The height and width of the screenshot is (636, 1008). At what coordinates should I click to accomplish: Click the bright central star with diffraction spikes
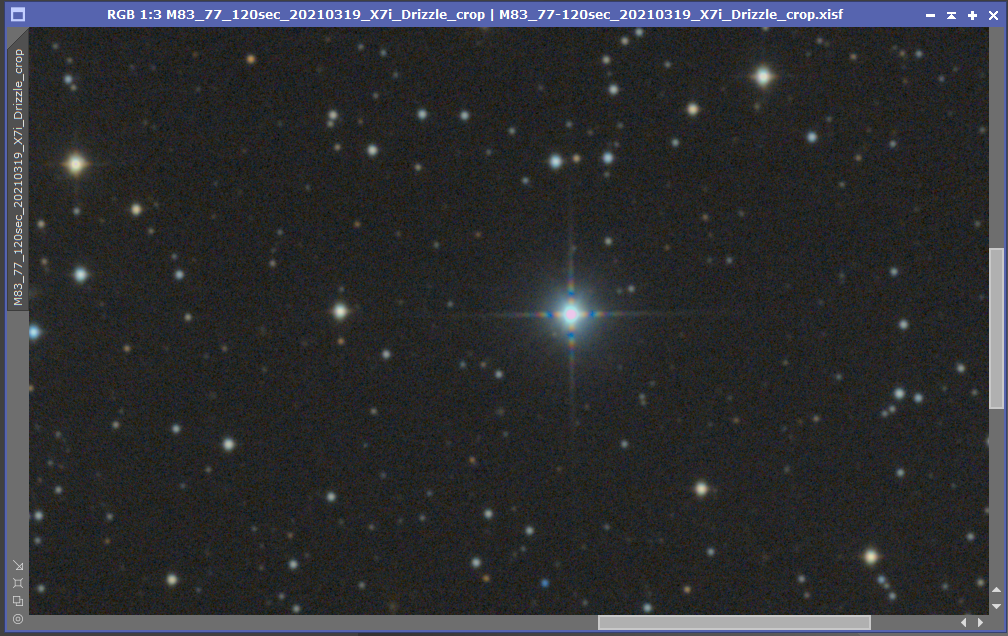tap(571, 314)
